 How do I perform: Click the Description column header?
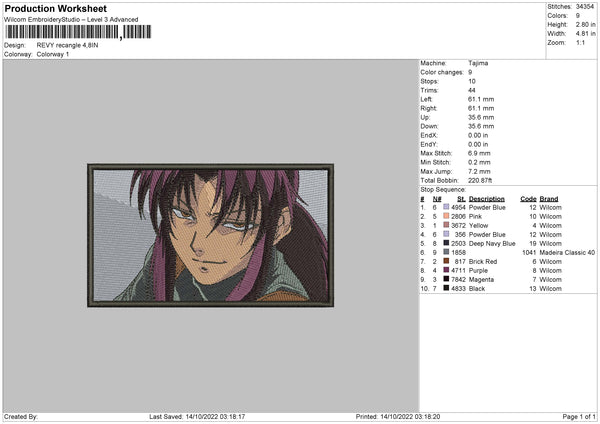(x=487, y=199)
